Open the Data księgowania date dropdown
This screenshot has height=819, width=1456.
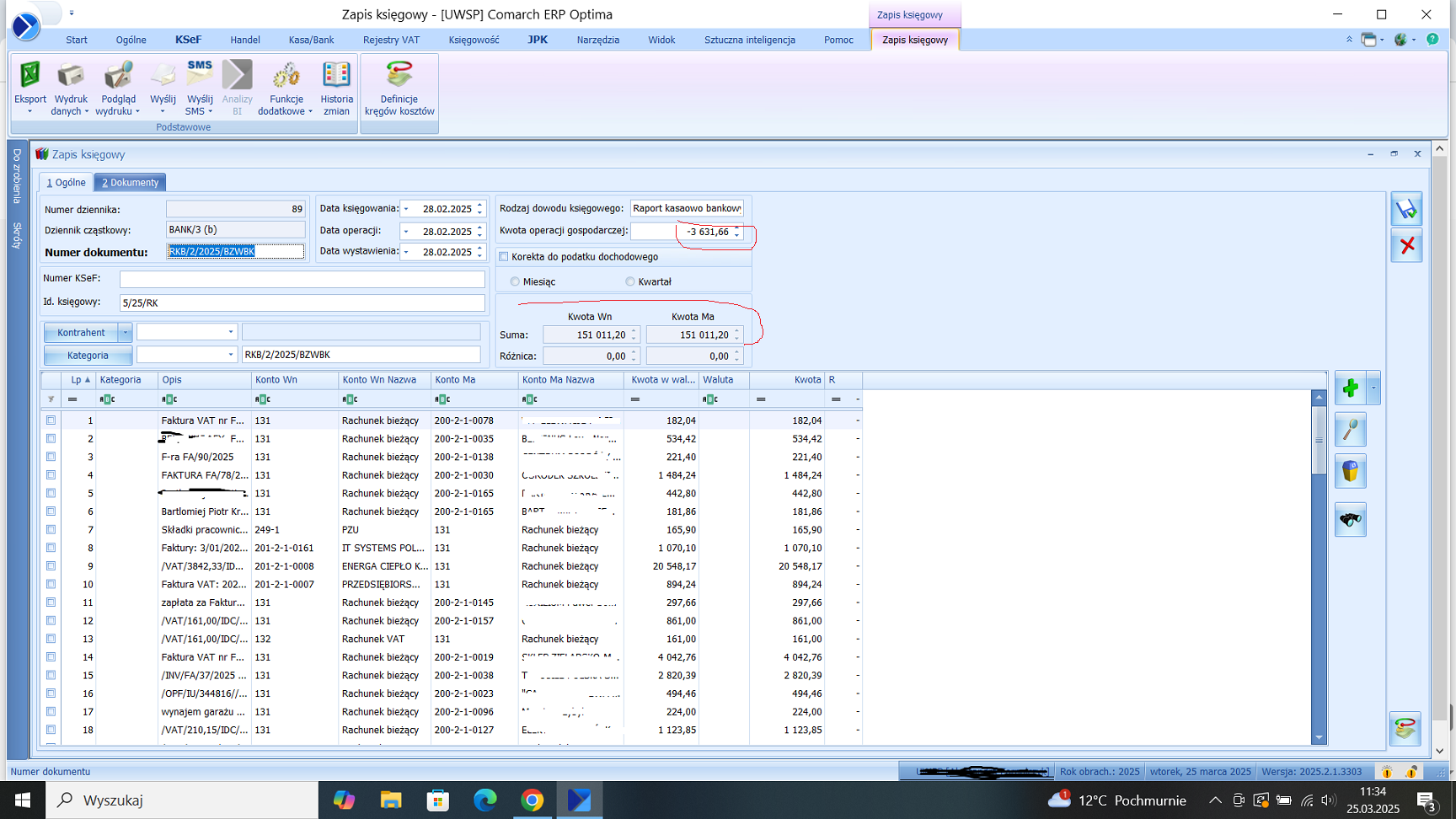click(407, 209)
